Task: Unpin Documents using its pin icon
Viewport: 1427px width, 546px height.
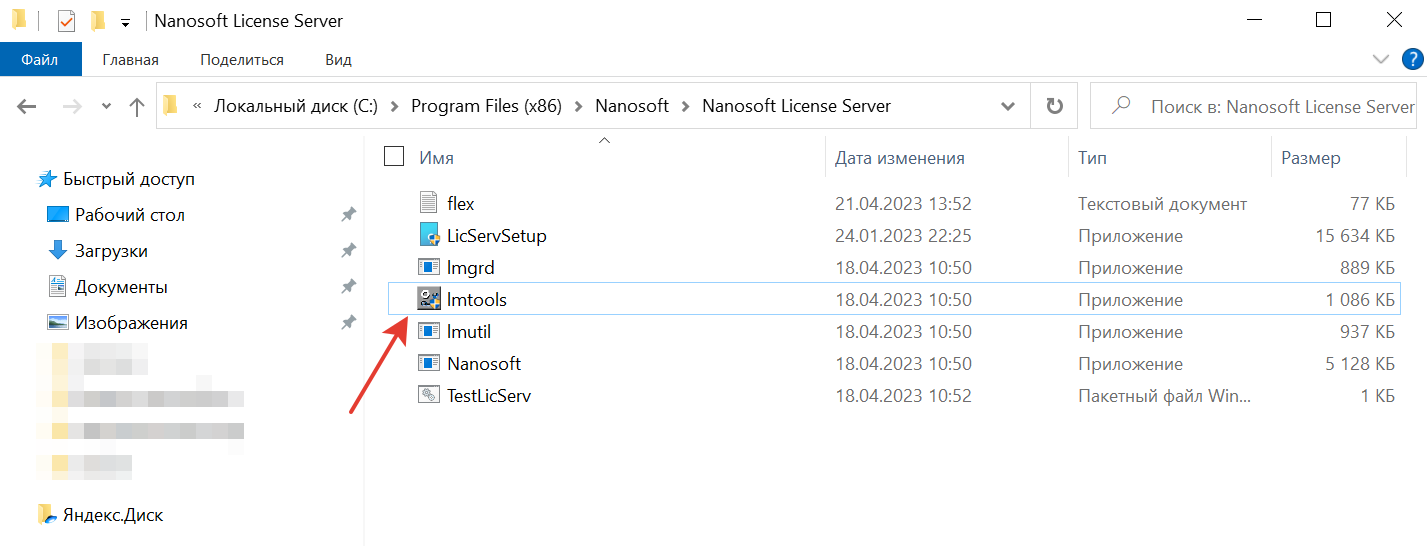Action: coord(348,287)
